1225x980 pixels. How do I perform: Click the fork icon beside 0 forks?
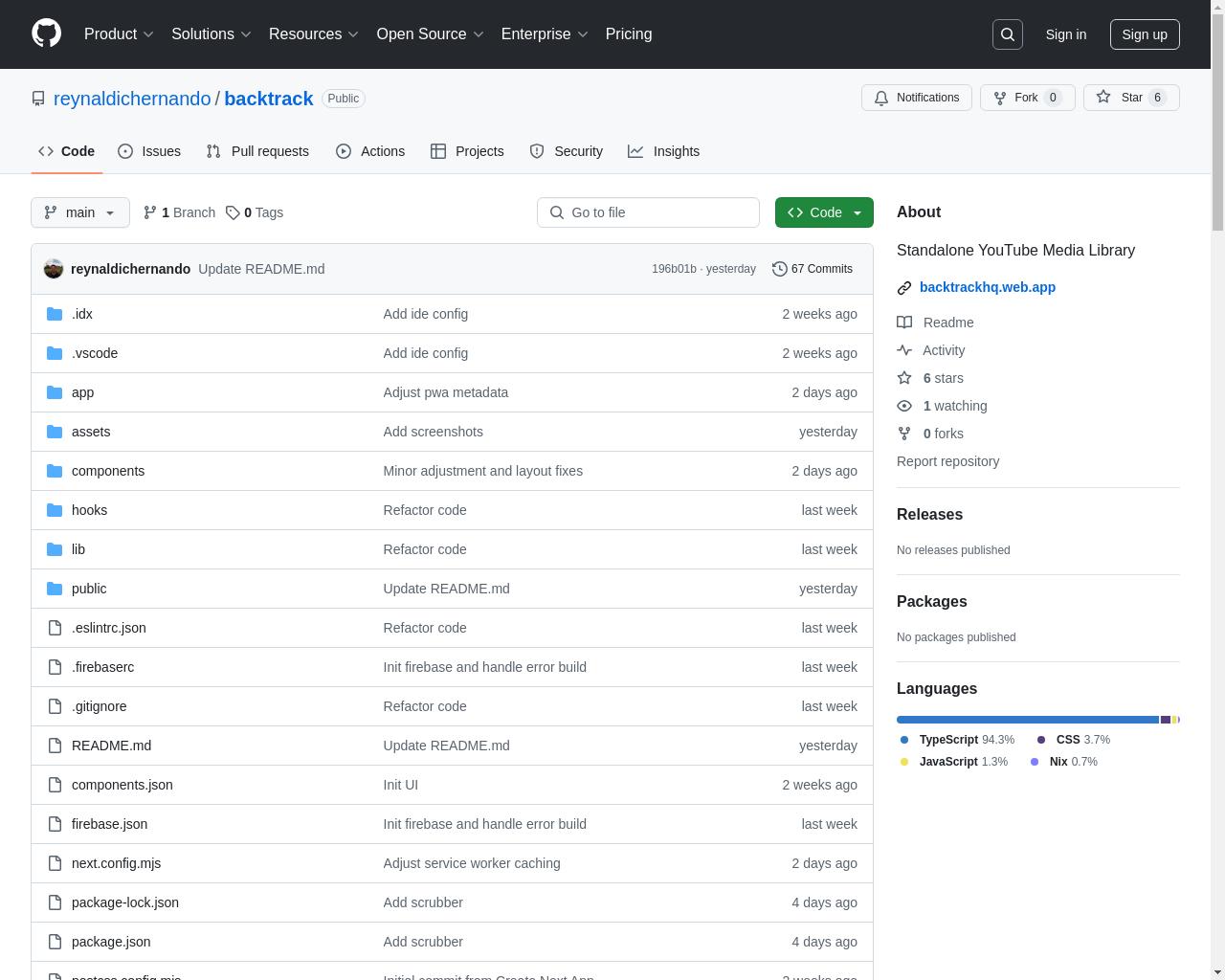904,434
